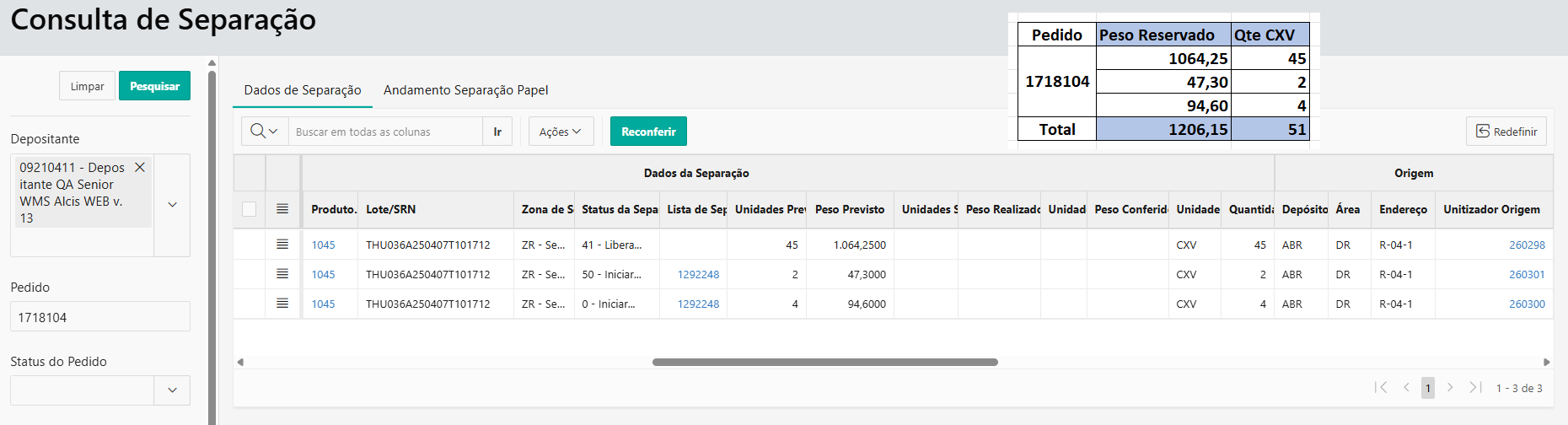Viewport: 1568px width, 425px height.
Task: Click the Pedido input field
Action: click(99, 317)
